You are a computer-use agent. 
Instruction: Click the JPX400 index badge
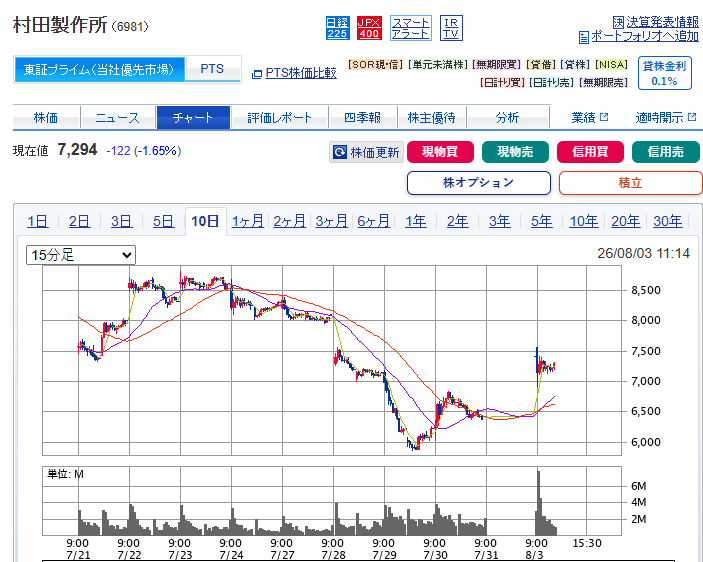click(x=369, y=28)
